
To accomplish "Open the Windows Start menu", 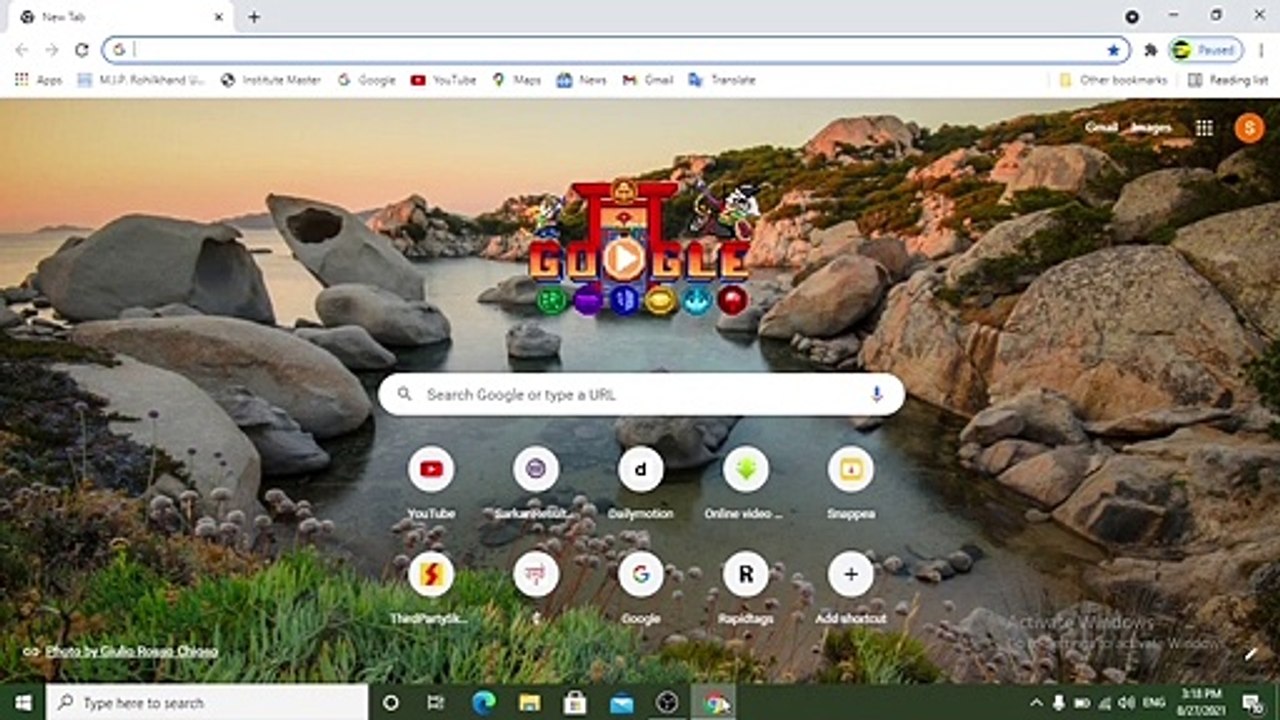I will (x=23, y=703).
